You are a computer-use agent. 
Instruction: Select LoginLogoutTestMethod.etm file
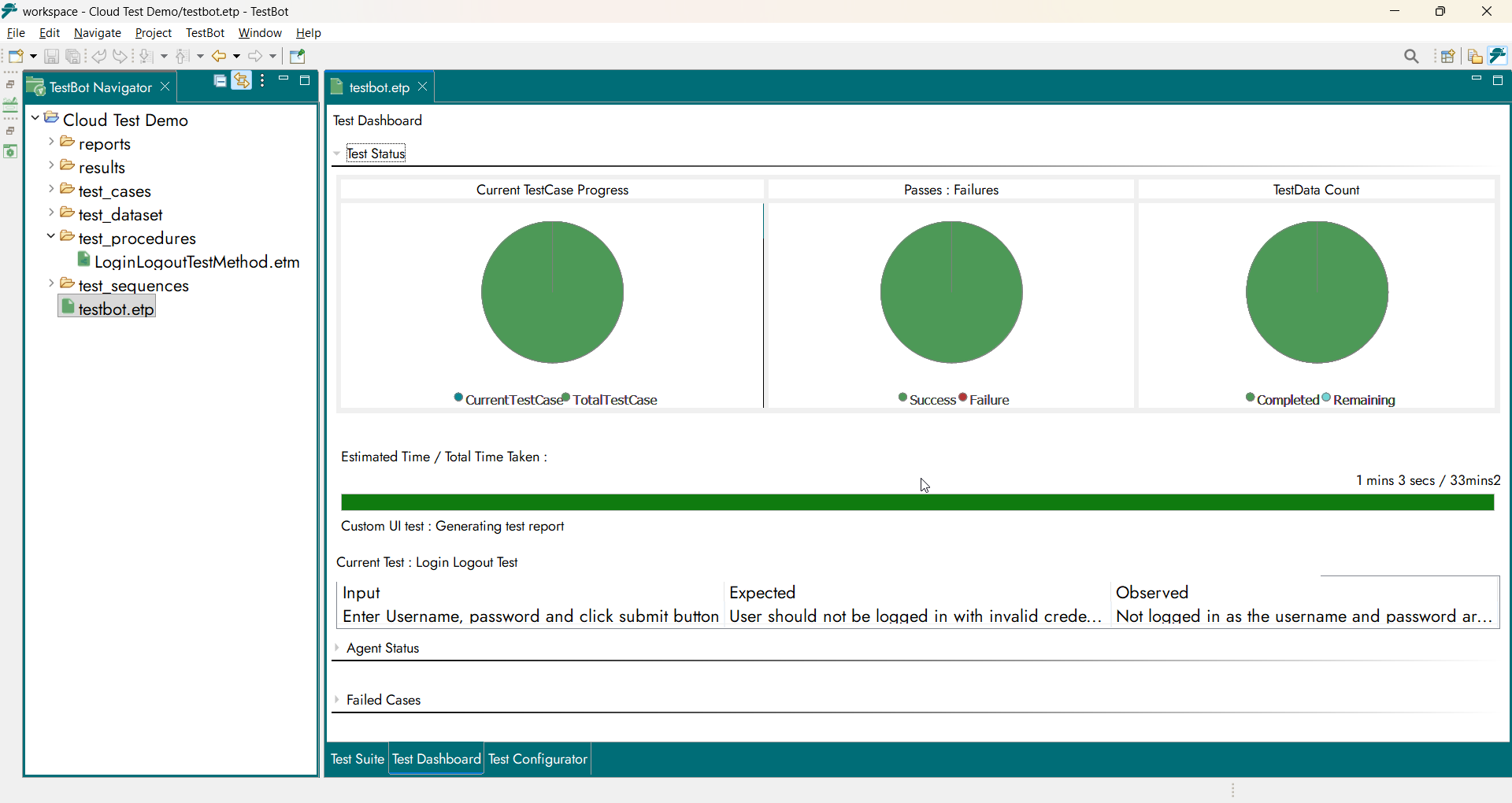(196, 262)
